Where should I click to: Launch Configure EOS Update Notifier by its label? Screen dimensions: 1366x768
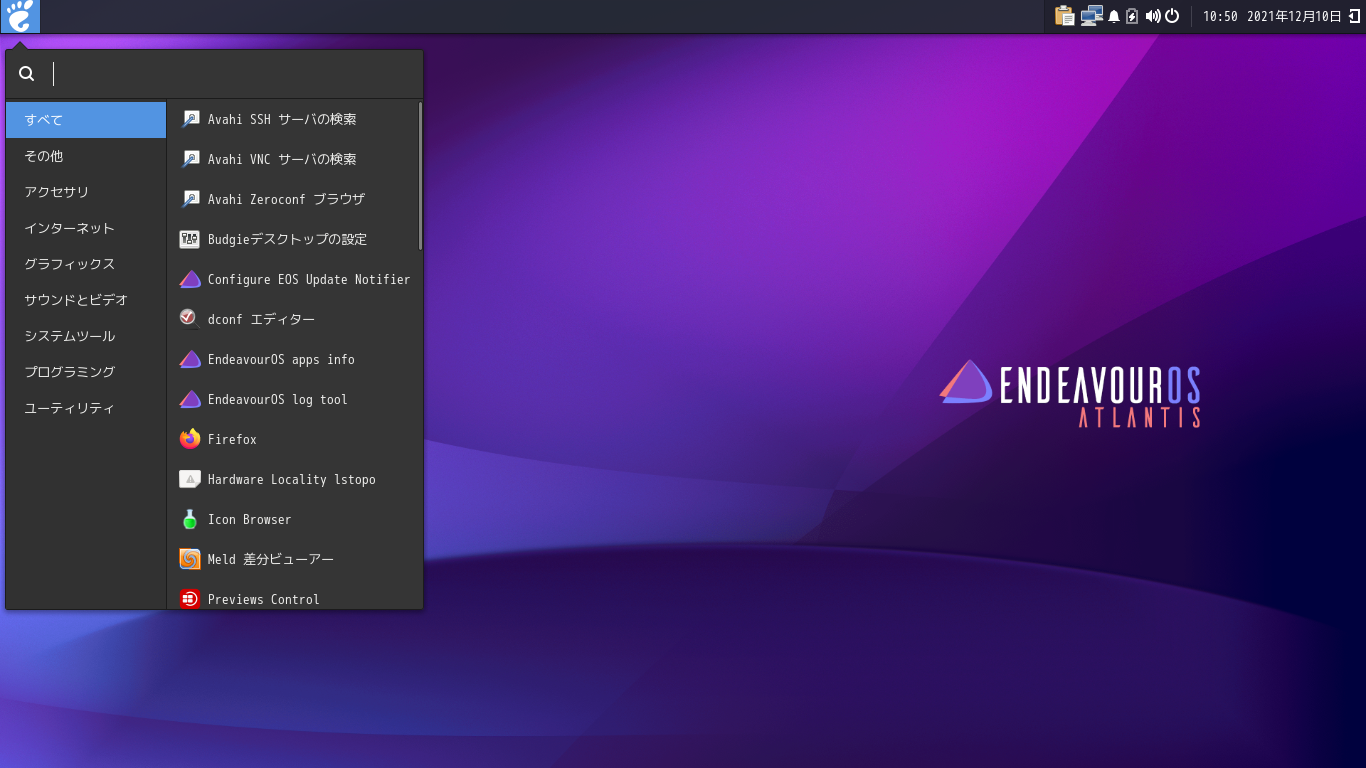coord(309,279)
